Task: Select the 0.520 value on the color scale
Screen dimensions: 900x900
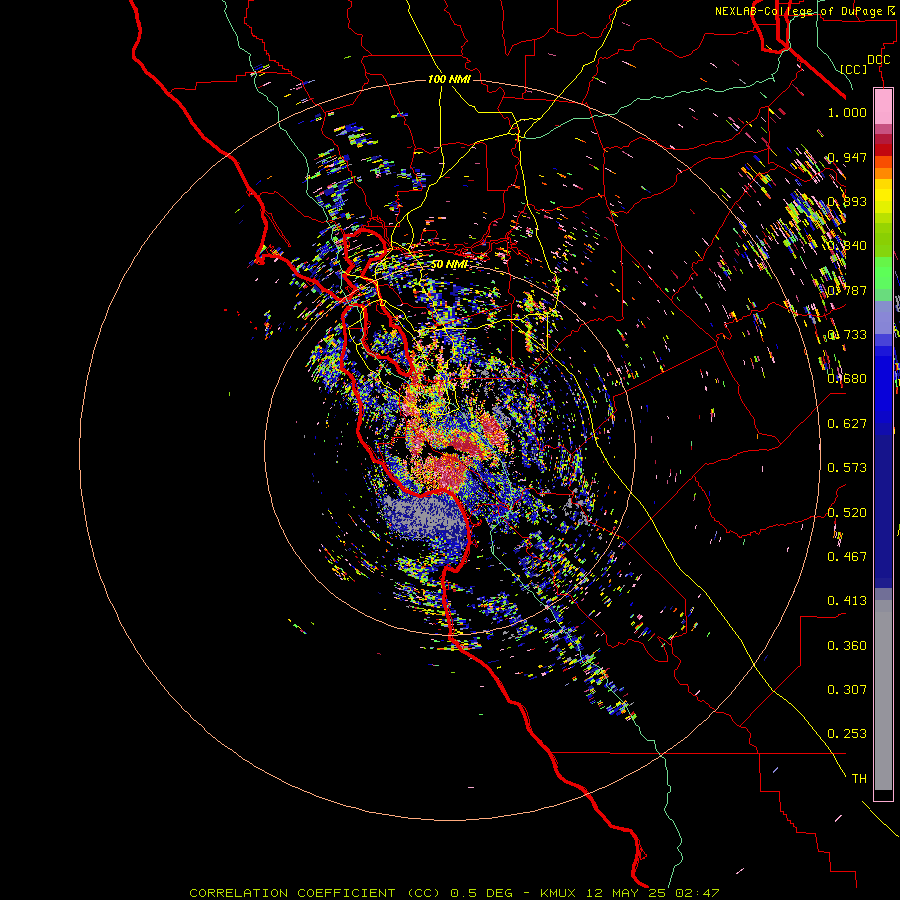Action: pyautogui.click(x=847, y=513)
